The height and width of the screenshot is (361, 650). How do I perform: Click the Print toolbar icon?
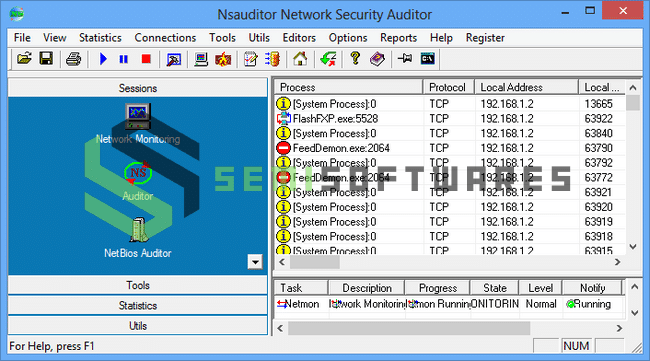(x=73, y=59)
